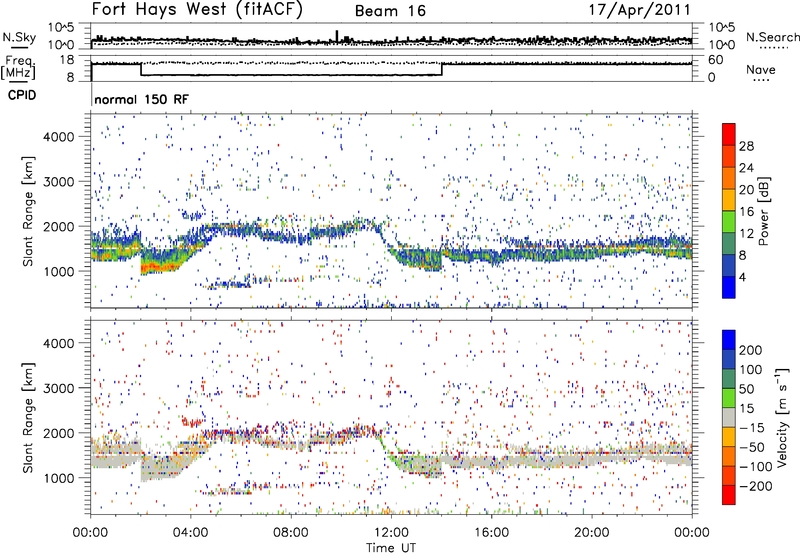Click the '04:00' time axis tick label
The height and width of the screenshot is (554, 800).
pos(191,533)
